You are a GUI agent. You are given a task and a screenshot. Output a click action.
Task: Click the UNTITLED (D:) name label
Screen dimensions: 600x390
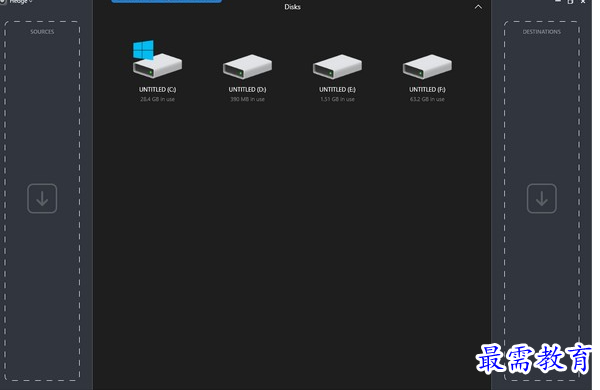247,90
